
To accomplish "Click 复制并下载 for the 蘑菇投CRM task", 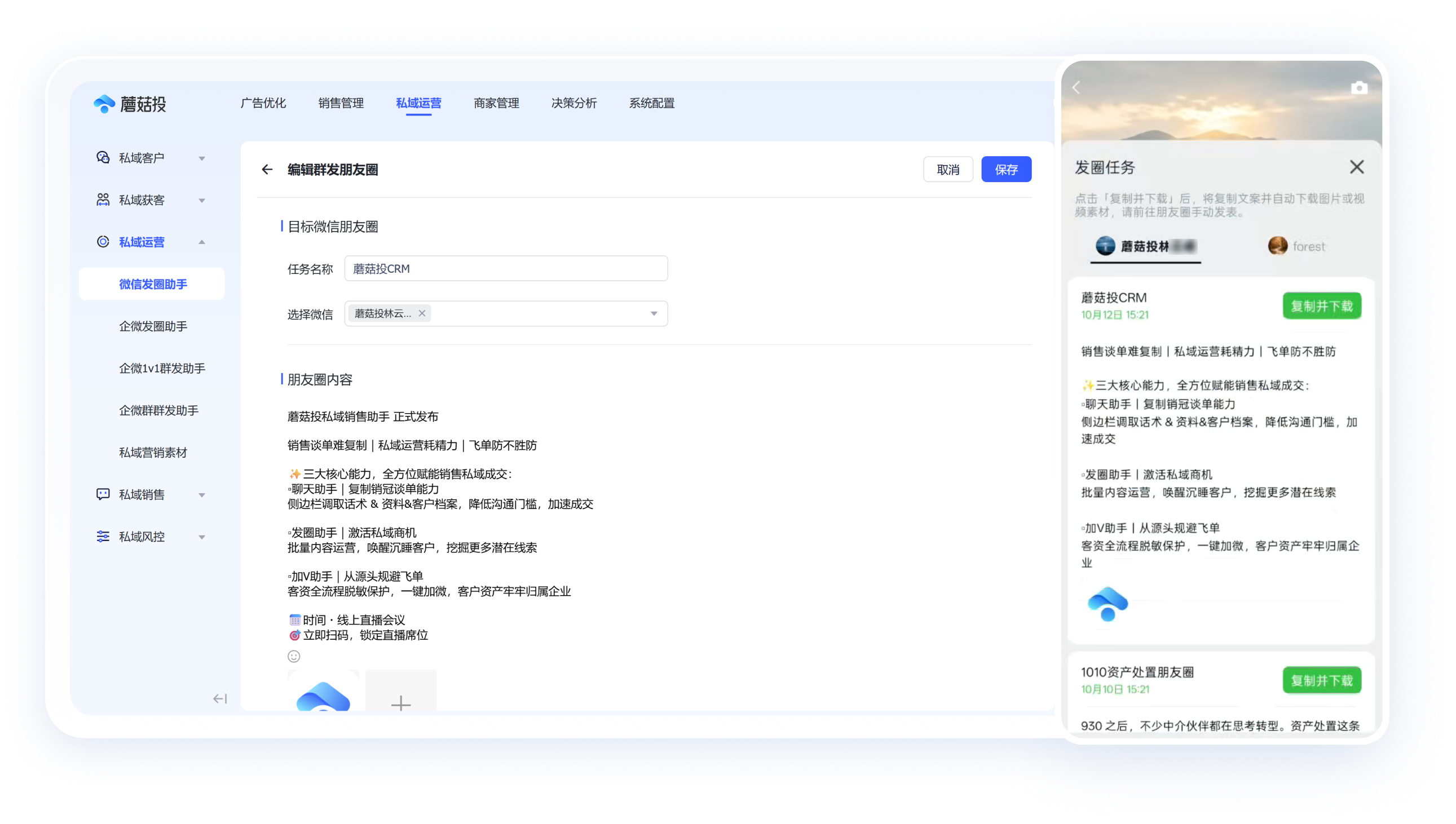I will (x=1321, y=306).
